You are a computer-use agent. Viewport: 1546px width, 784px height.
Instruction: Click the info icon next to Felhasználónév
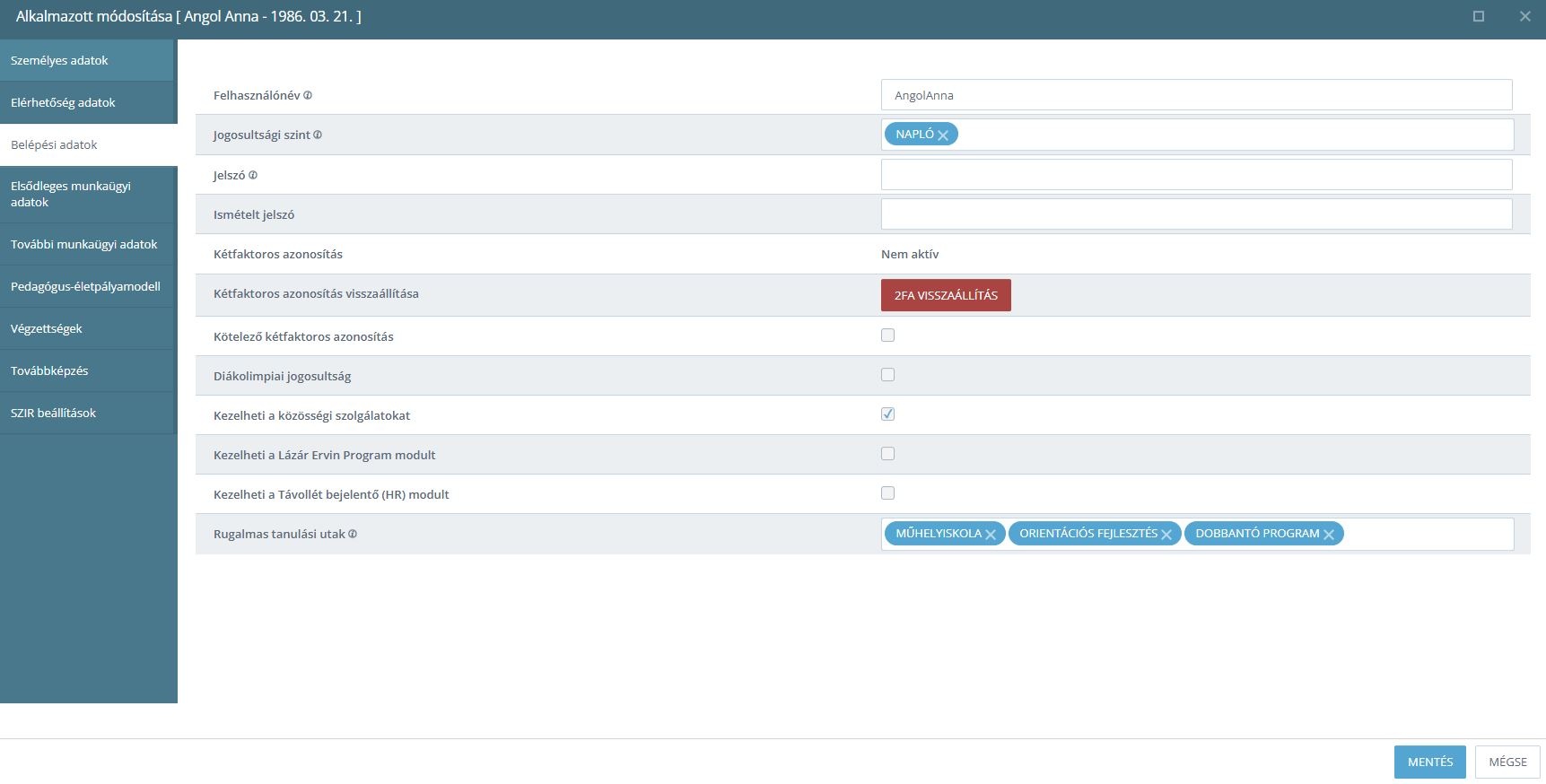click(308, 95)
